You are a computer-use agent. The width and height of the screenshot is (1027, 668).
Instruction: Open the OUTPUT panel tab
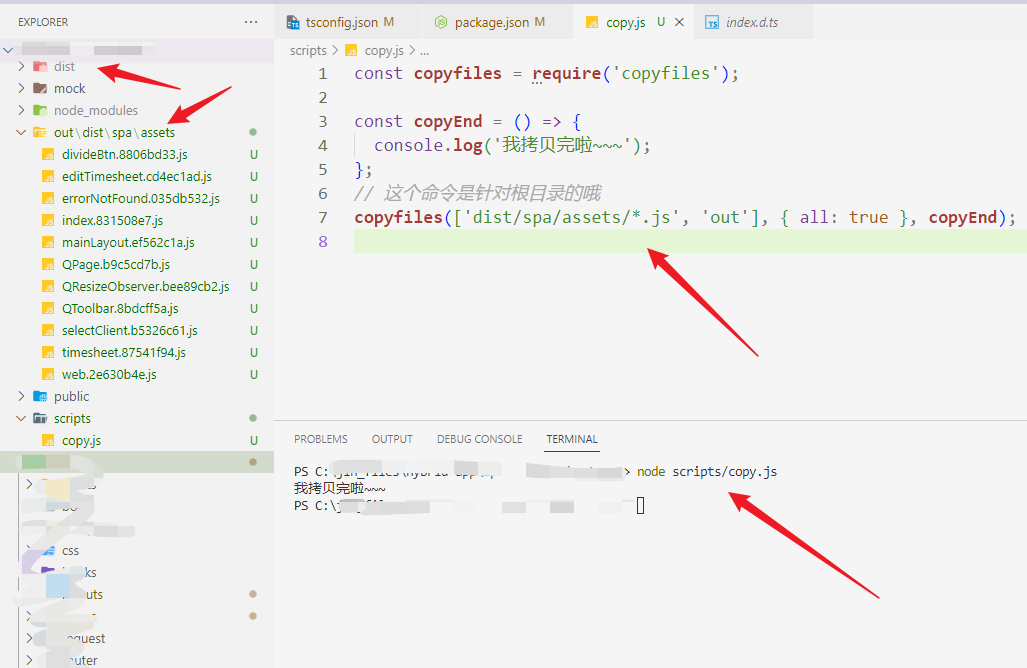(392, 439)
